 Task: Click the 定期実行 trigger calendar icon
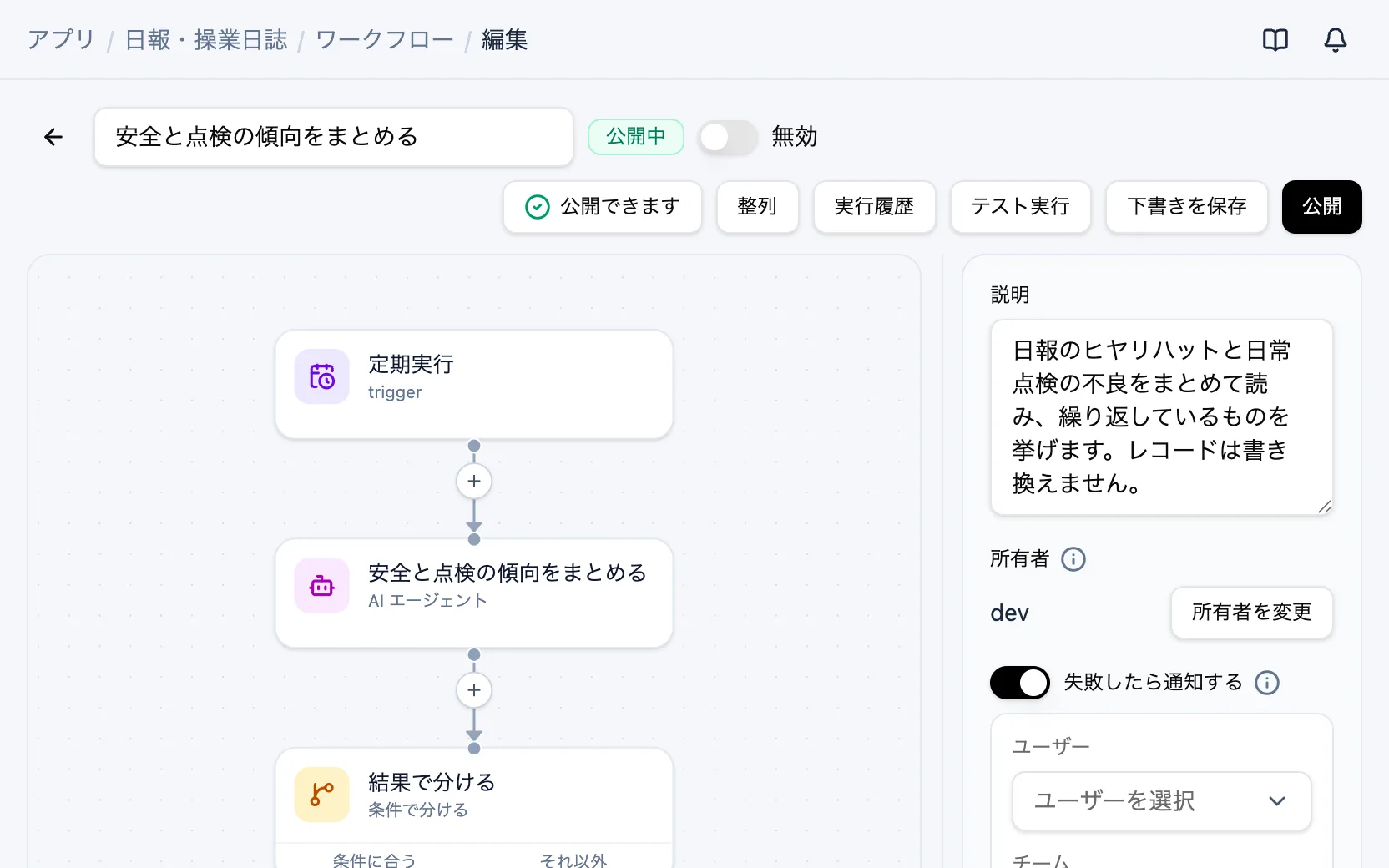pyautogui.click(x=322, y=376)
